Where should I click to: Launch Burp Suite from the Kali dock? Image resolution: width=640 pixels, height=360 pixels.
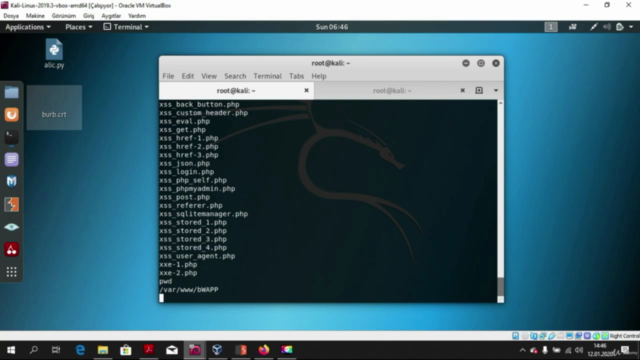click(x=11, y=204)
